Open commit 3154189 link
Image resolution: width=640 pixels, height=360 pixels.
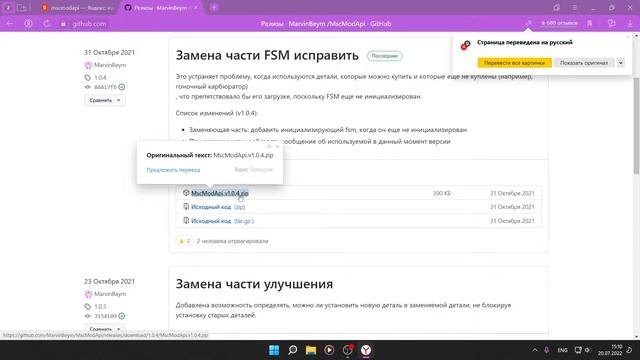pos(105,316)
